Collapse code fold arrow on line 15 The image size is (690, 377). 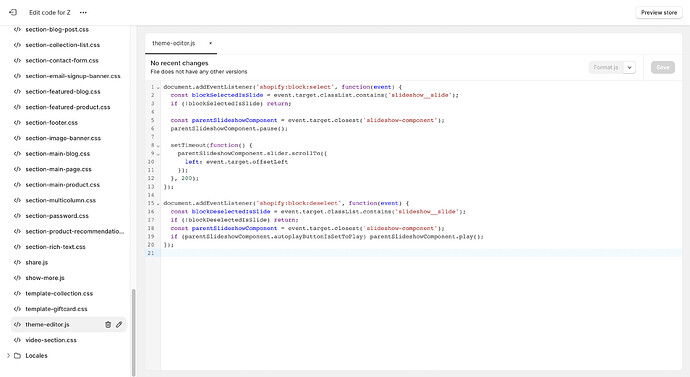point(158,204)
